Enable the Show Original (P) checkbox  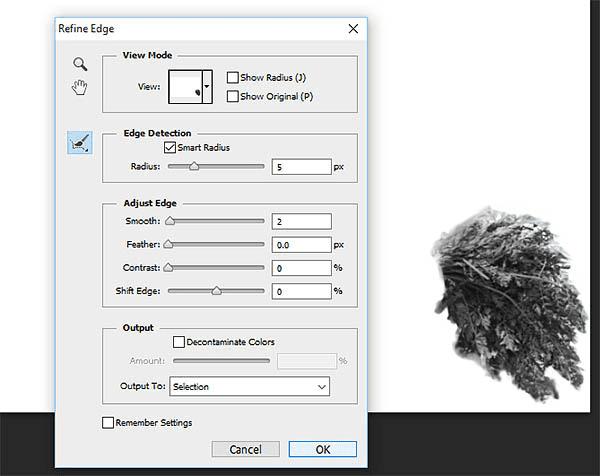[232, 96]
